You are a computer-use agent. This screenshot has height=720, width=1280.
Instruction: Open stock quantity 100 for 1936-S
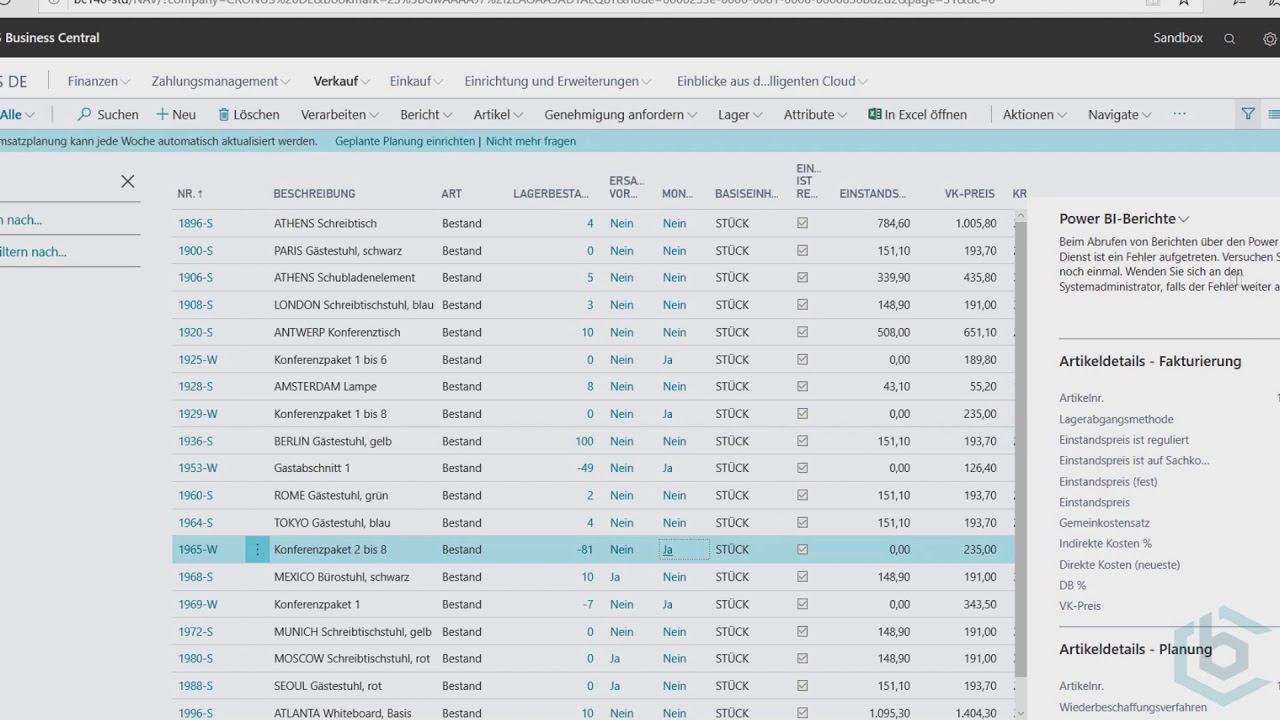[x=584, y=441]
